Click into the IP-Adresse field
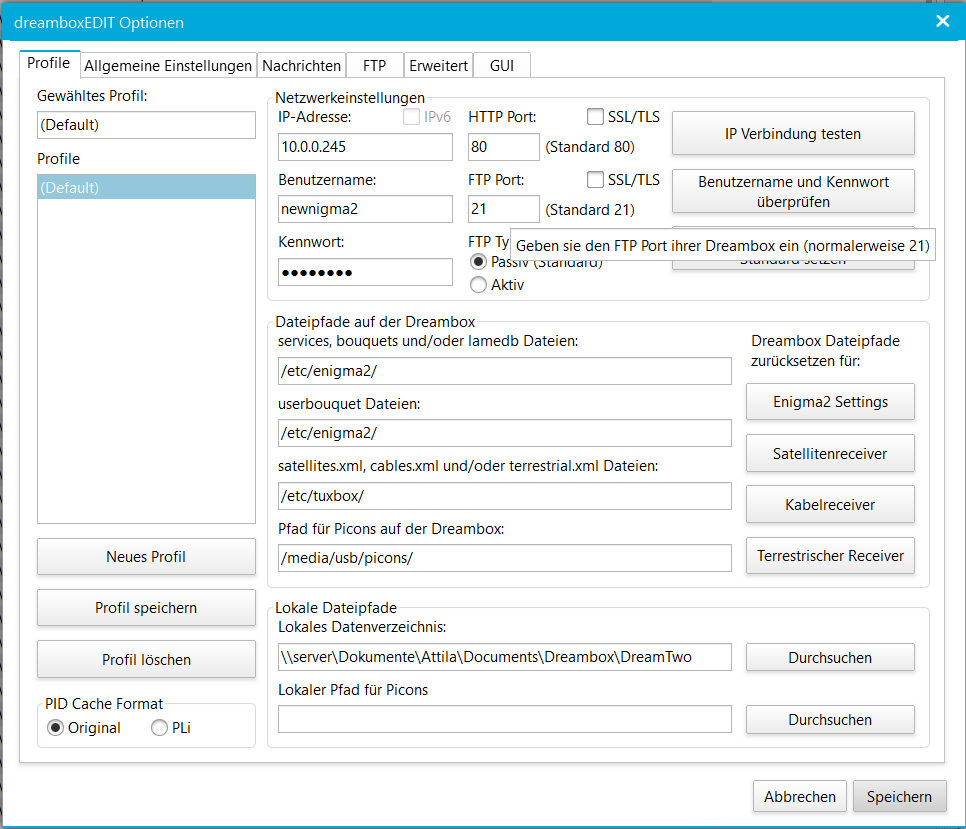The image size is (966, 829). pos(365,147)
